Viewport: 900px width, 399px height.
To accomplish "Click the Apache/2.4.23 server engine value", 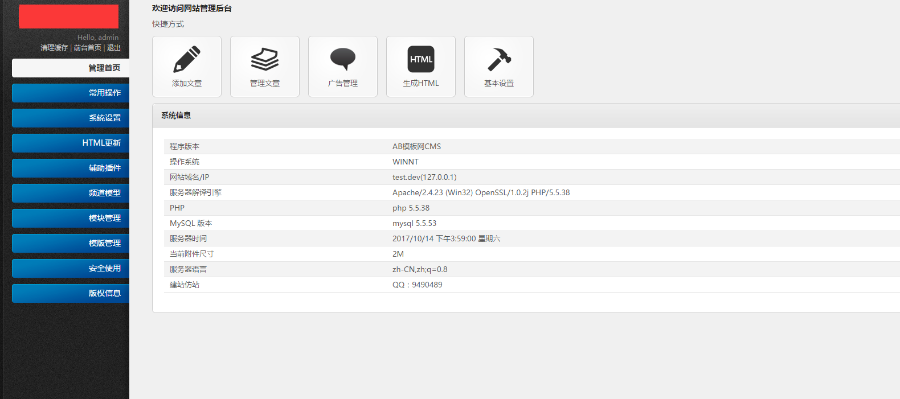I will [481, 193].
